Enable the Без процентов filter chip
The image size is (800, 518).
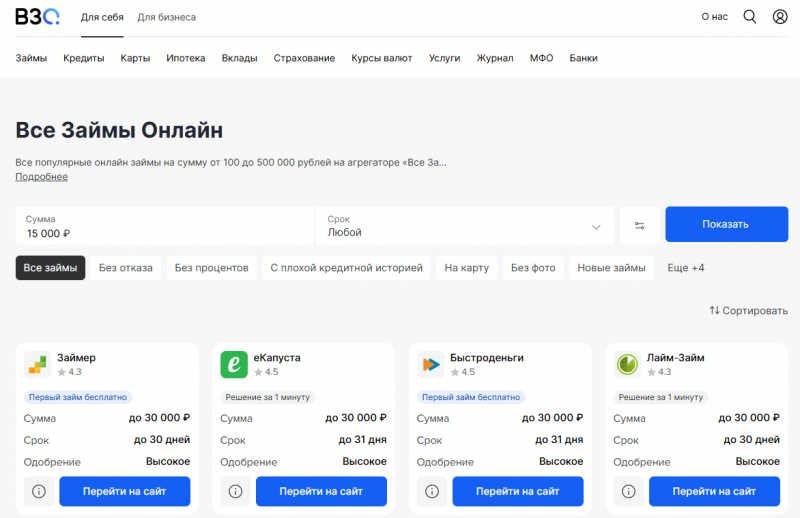211,268
